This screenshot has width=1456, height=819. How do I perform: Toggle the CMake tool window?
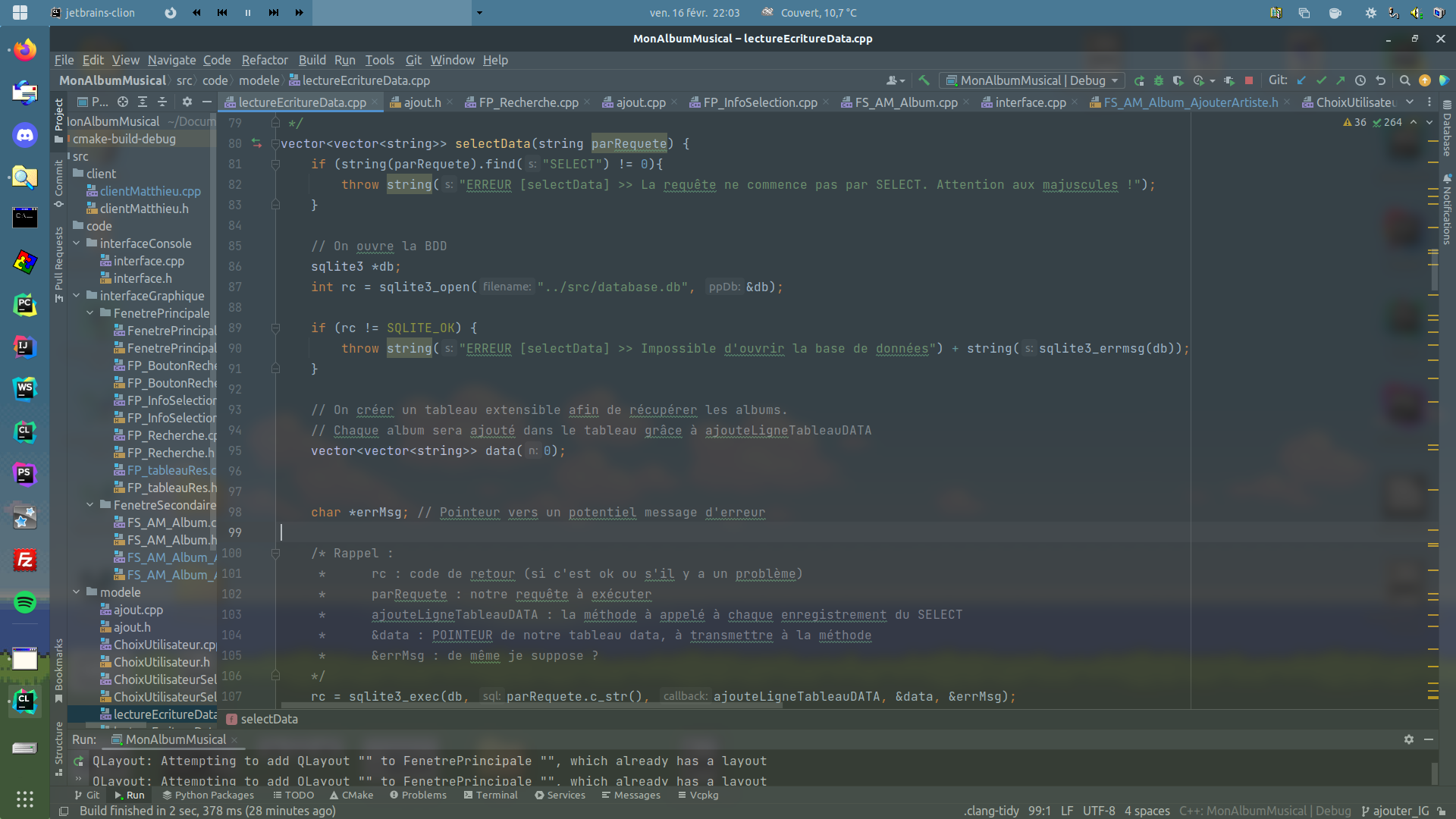351,795
